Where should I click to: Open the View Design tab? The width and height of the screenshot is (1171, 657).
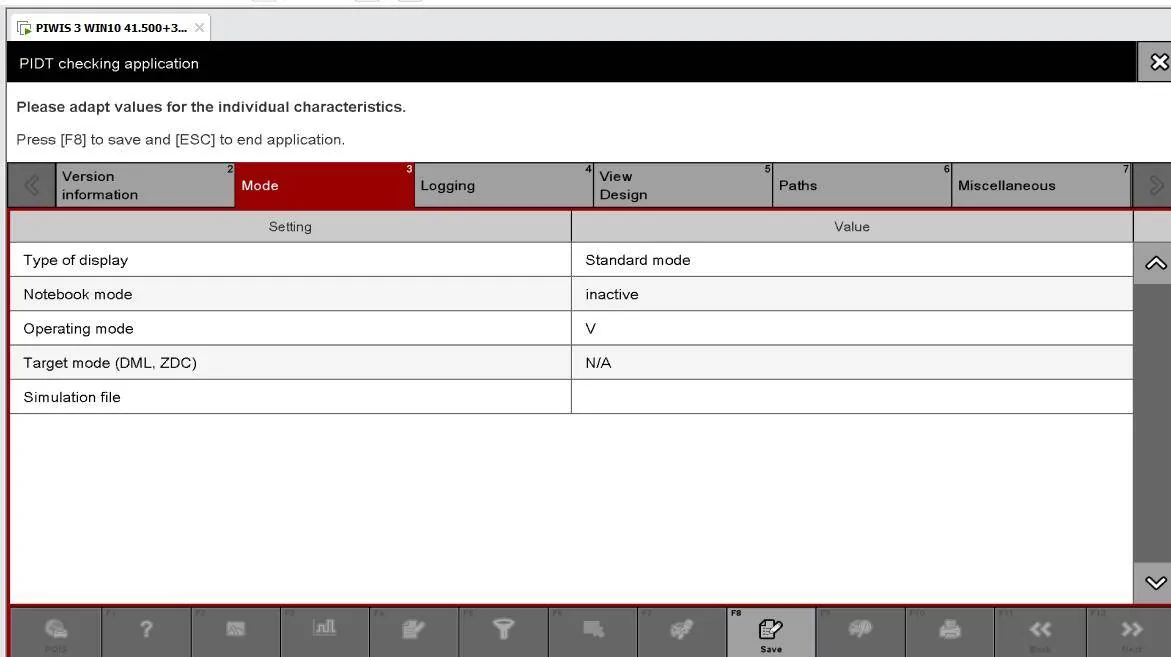[x=683, y=185]
